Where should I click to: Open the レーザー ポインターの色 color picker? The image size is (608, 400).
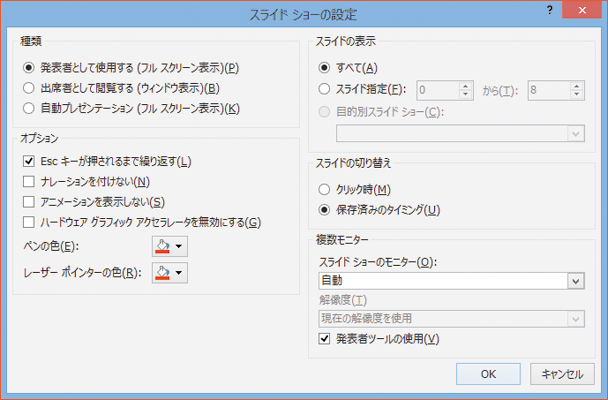click(x=170, y=273)
